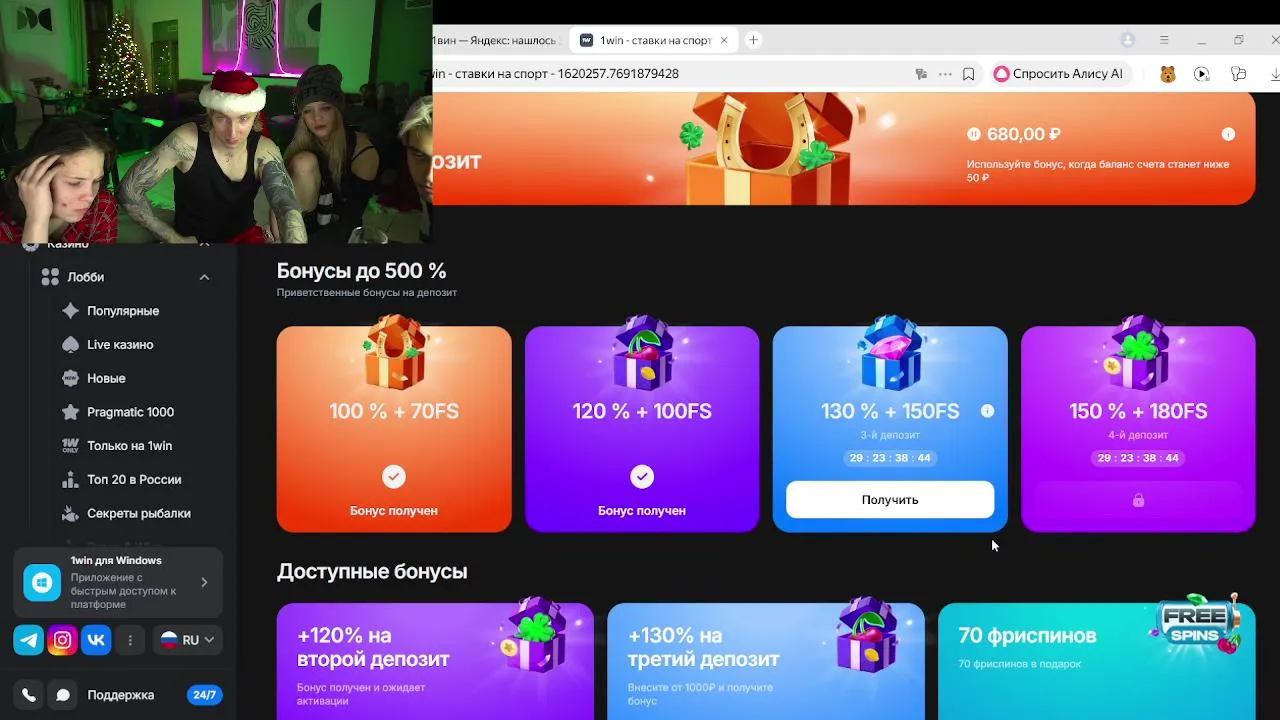Screen dimensions: 1280x720
Task: Select Pragmatic 1000 menu item
Action: tap(130, 412)
